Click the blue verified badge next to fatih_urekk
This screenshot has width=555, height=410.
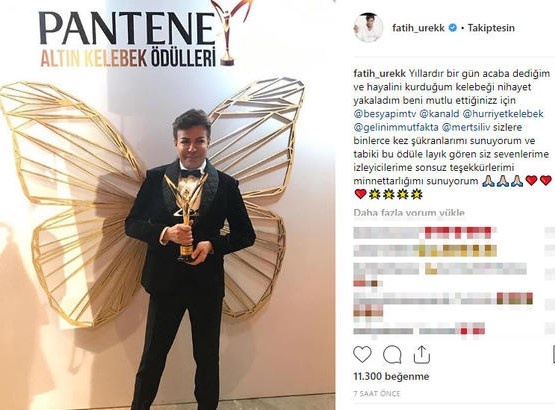[x=453, y=28]
